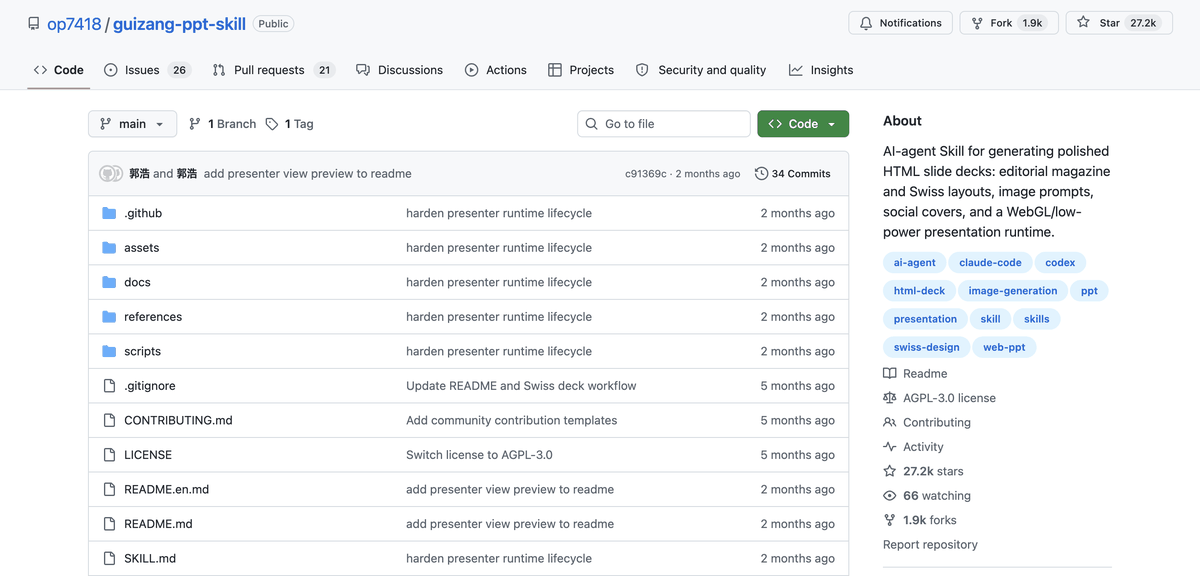Focus the Go to file search field
The width and height of the screenshot is (1200, 576).
click(664, 124)
